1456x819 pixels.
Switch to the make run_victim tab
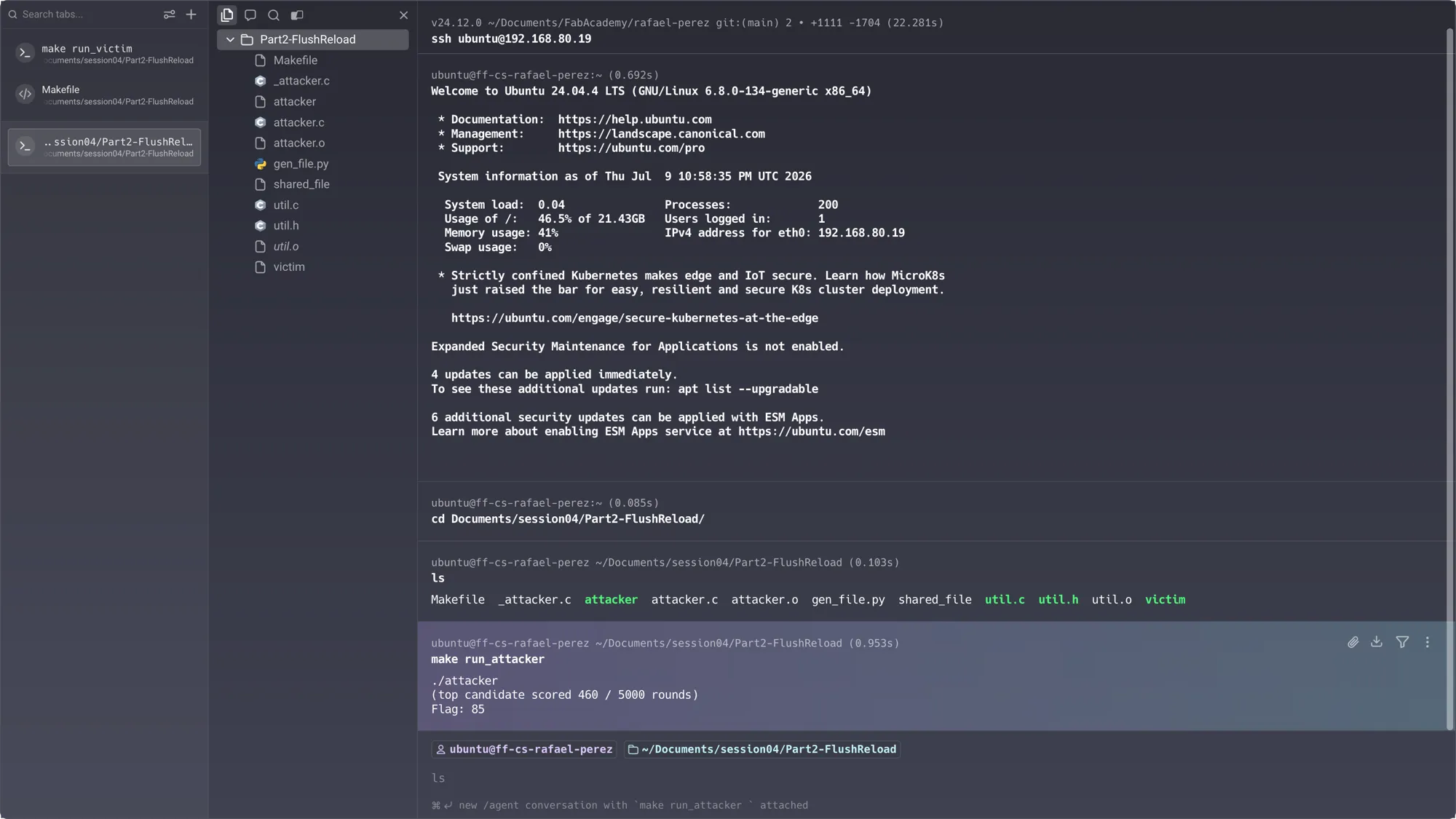point(104,54)
